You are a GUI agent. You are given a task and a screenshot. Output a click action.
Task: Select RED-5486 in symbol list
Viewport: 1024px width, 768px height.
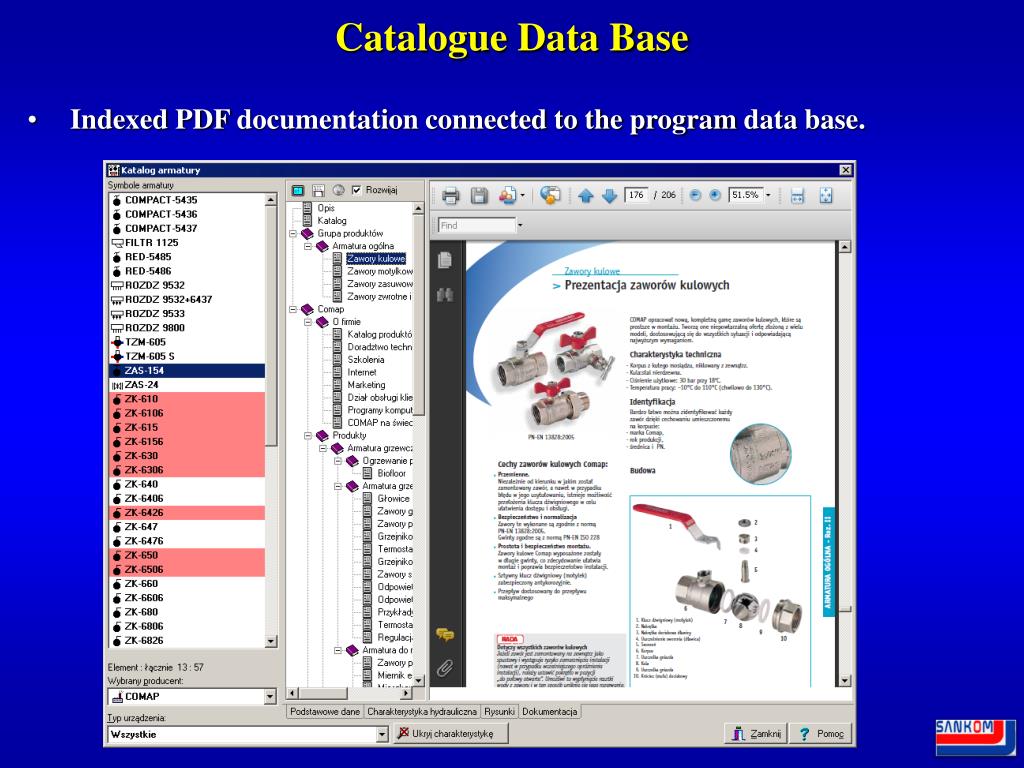187,271
